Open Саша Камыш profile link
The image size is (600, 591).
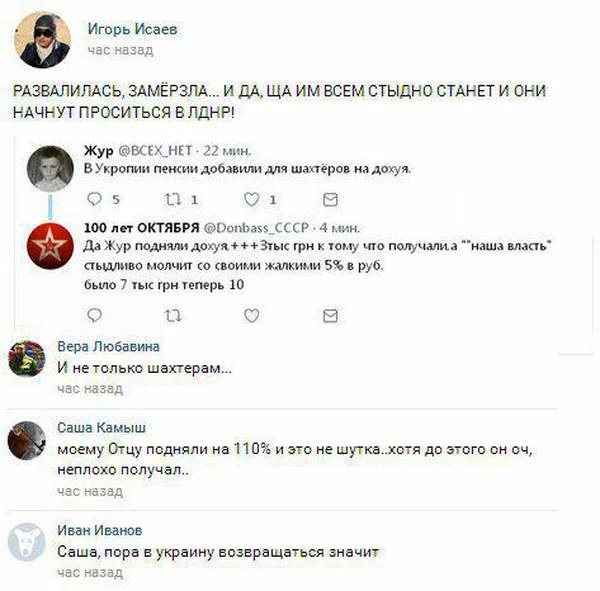tap(101, 428)
